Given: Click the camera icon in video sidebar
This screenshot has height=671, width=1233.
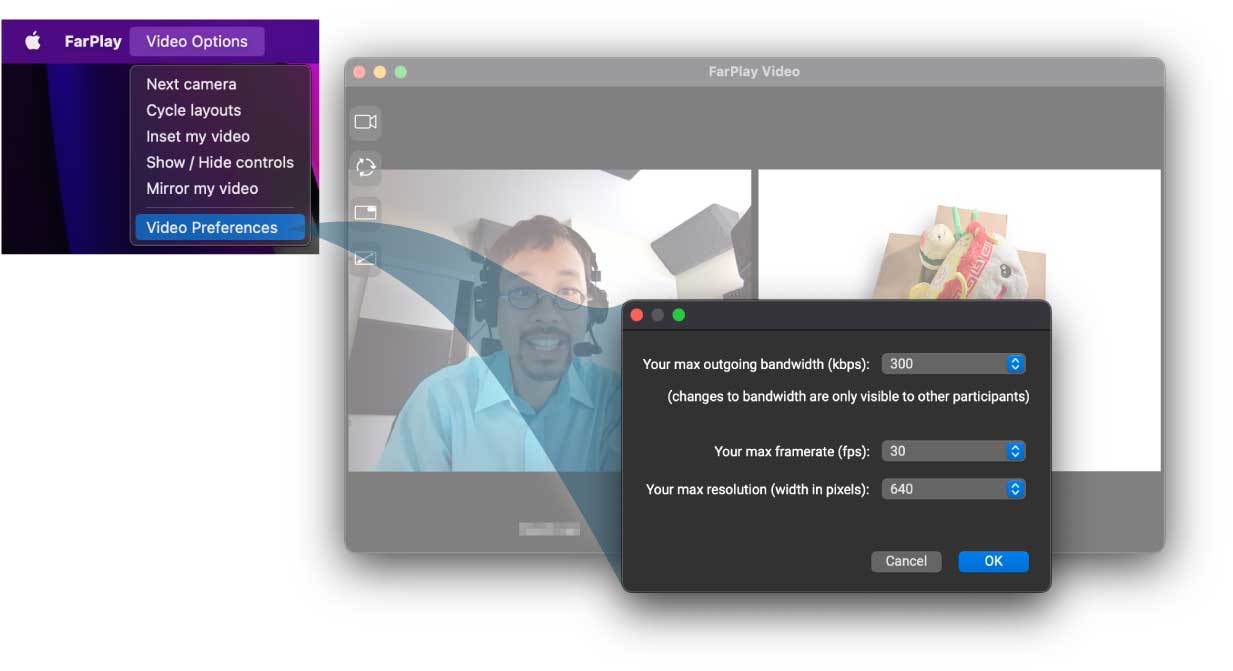Looking at the screenshot, I should coord(365,122).
